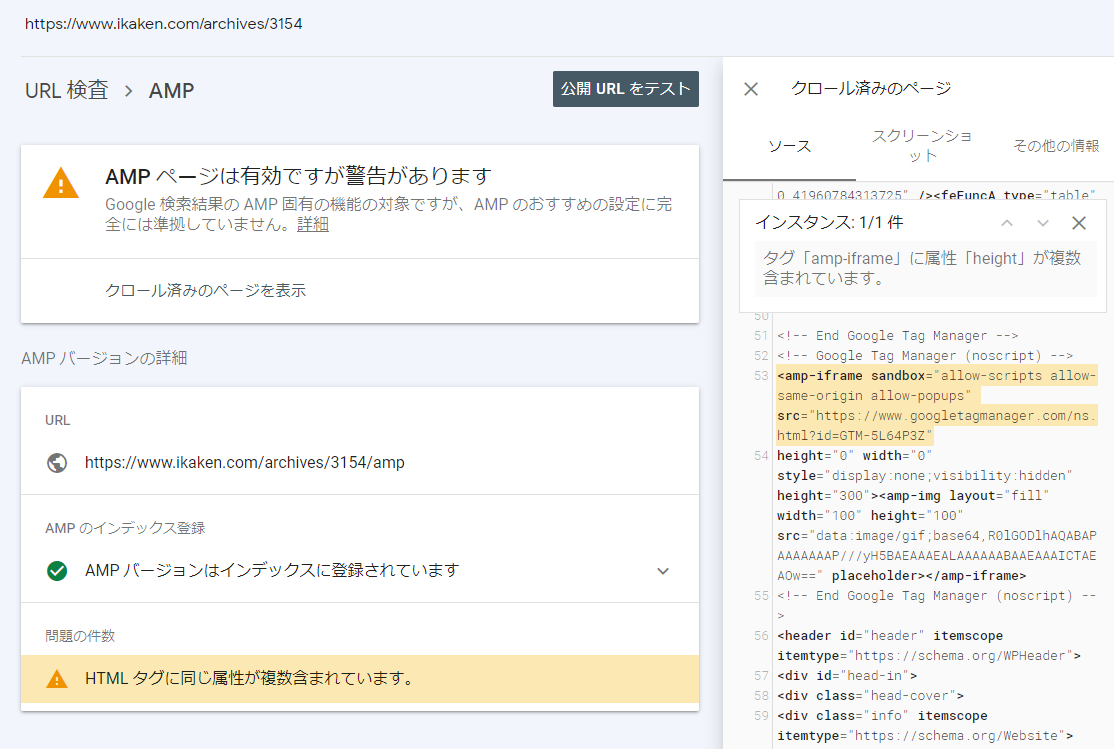Click the AMP バージョンの詳細 heading
Viewport: 1114px width, 749px height.
[x=104, y=358]
